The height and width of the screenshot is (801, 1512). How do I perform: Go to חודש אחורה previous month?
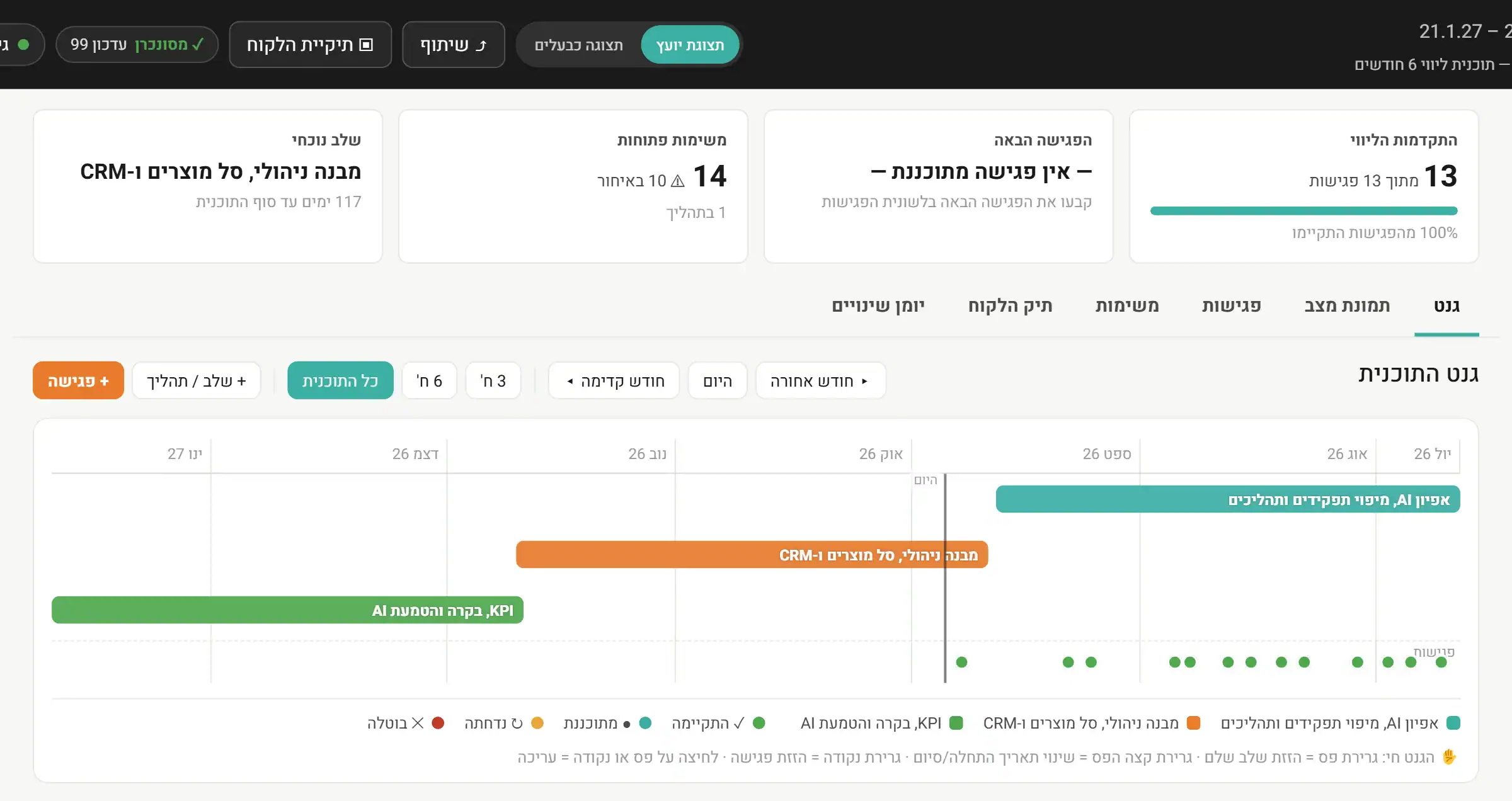pos(821,380)
